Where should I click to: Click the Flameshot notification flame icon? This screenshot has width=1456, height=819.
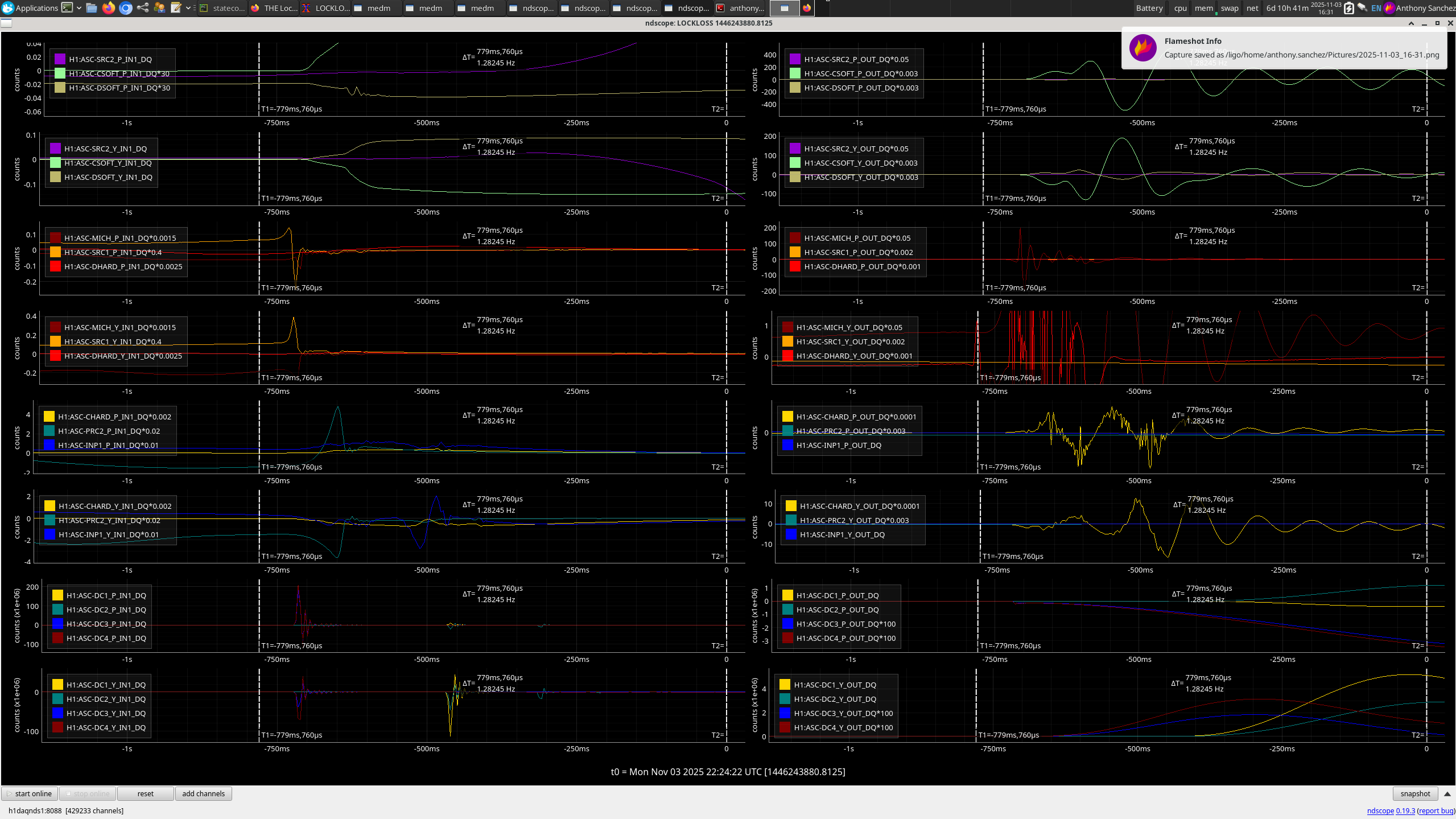[x=1142, y=48]
